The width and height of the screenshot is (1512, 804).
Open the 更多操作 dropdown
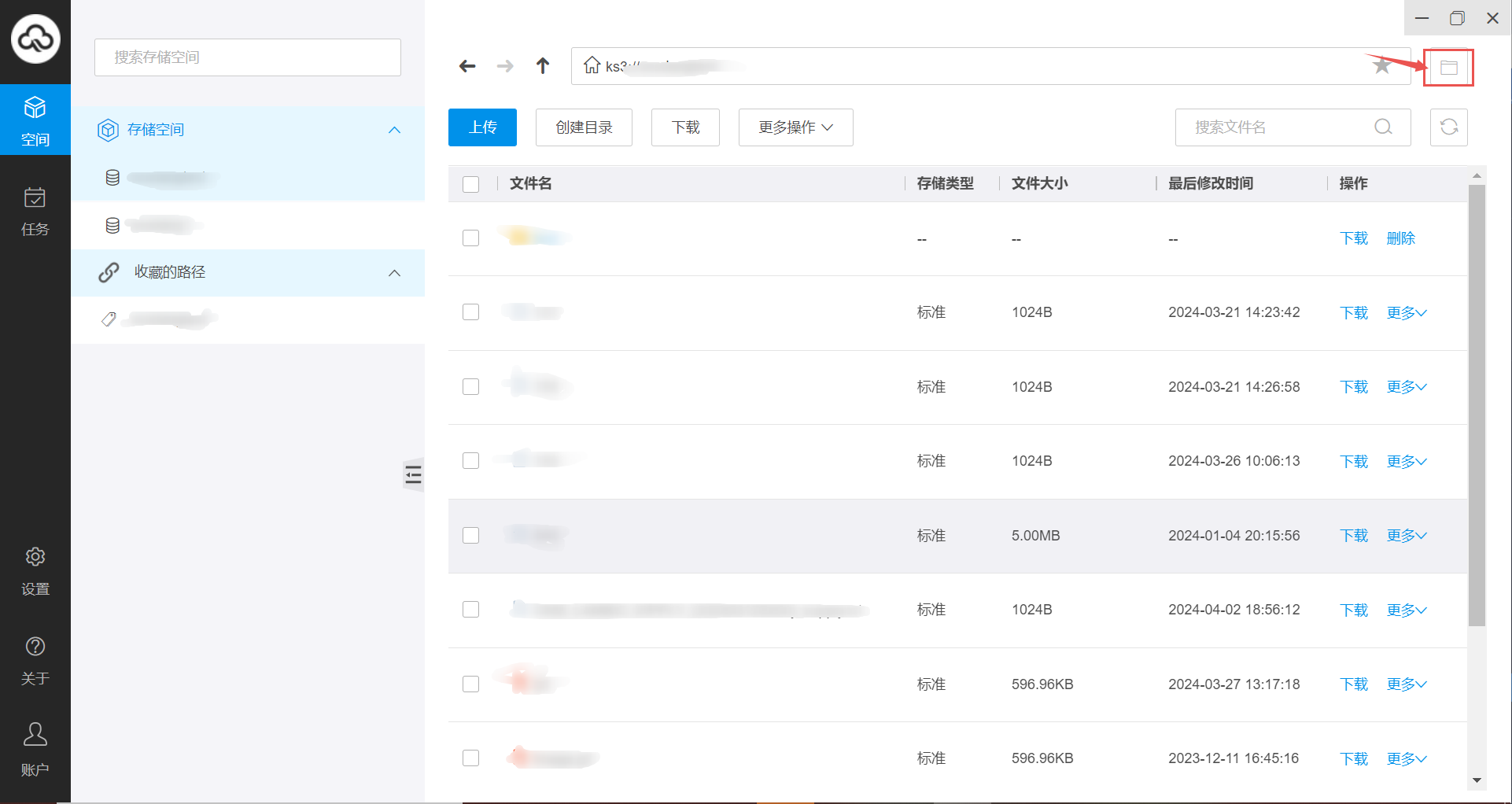[795, 127]
